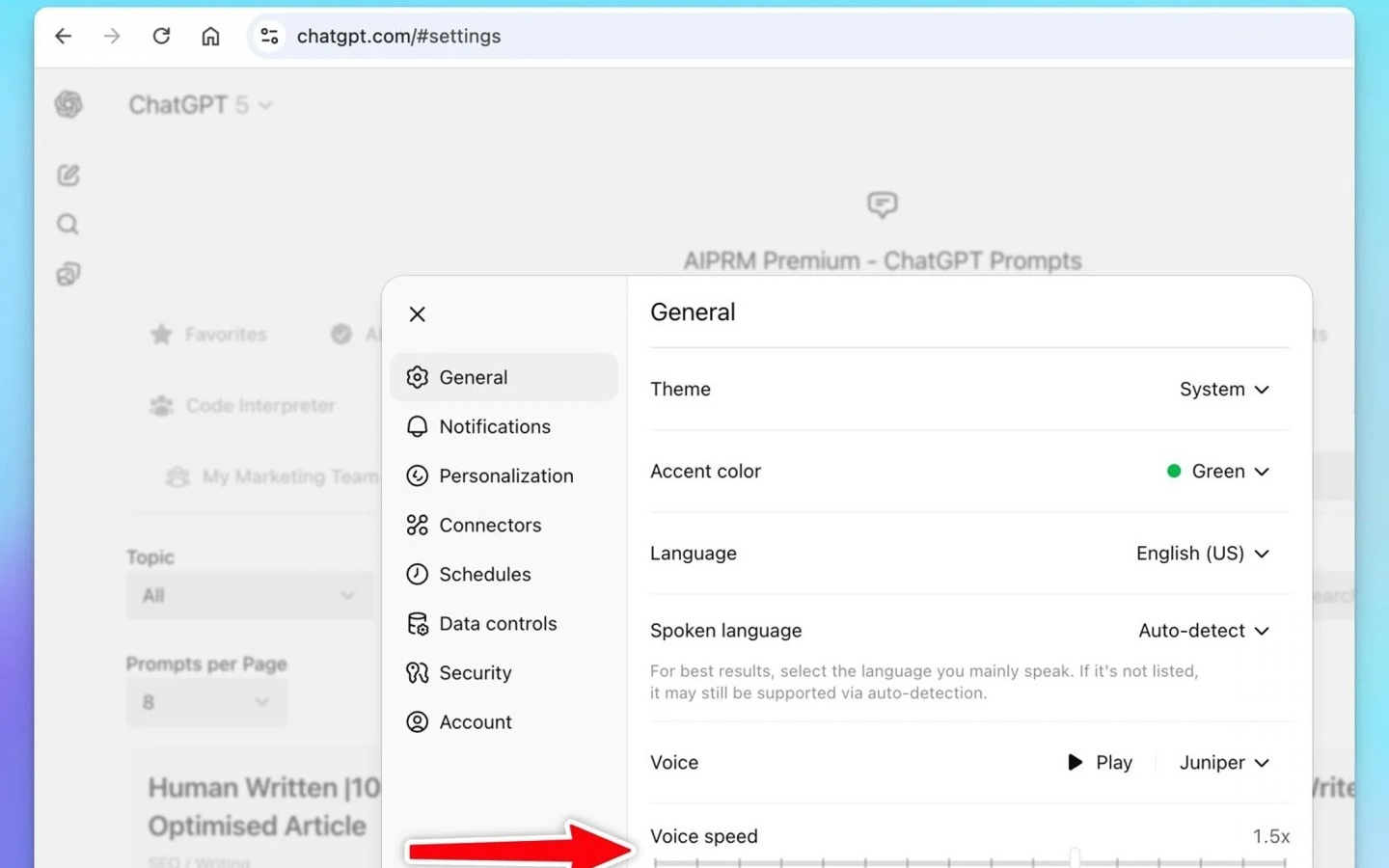Open Favorites filter in AIPRM page
The image size is (1389, 868).
[x=209, y=335]
